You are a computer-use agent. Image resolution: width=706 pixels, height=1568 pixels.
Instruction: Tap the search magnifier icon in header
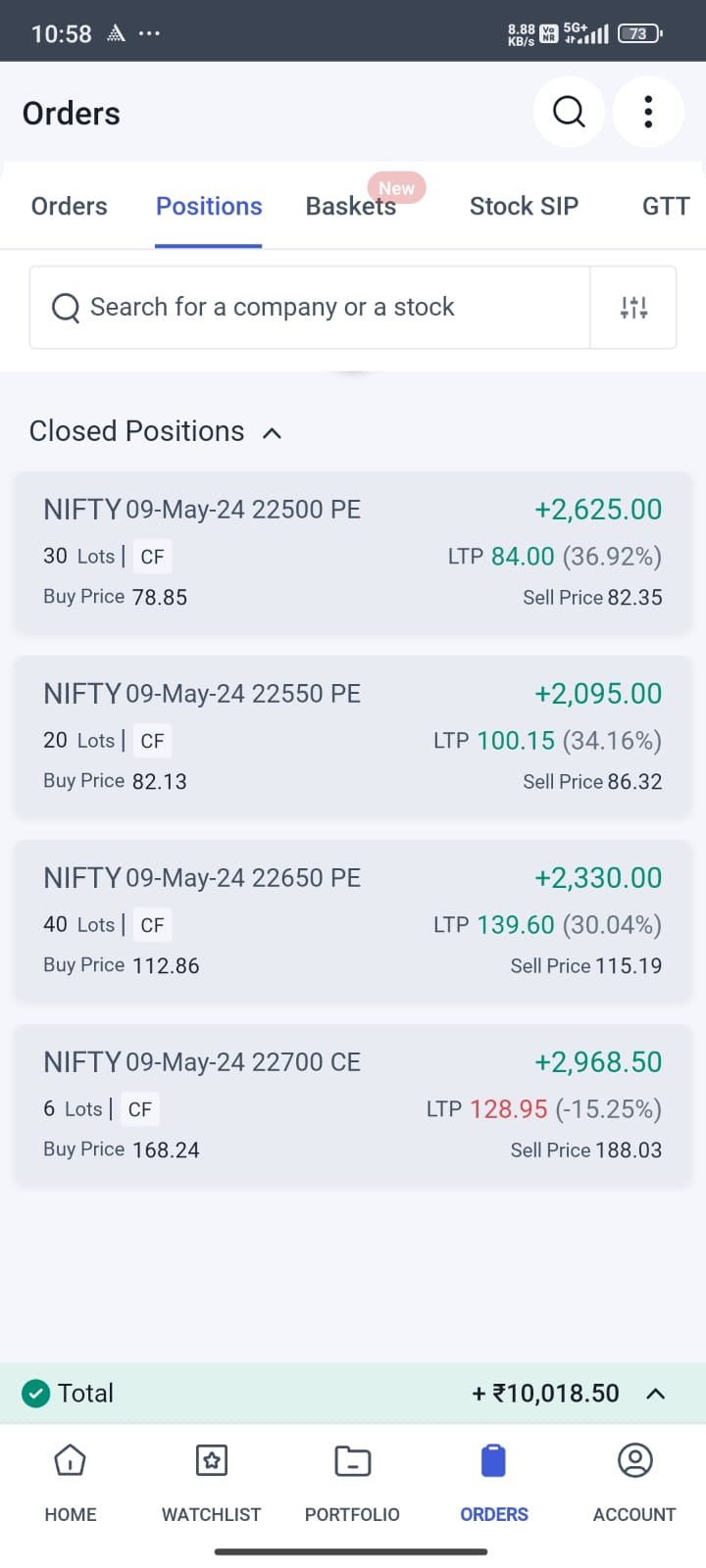pyautogui.click(x=569, y=112)
